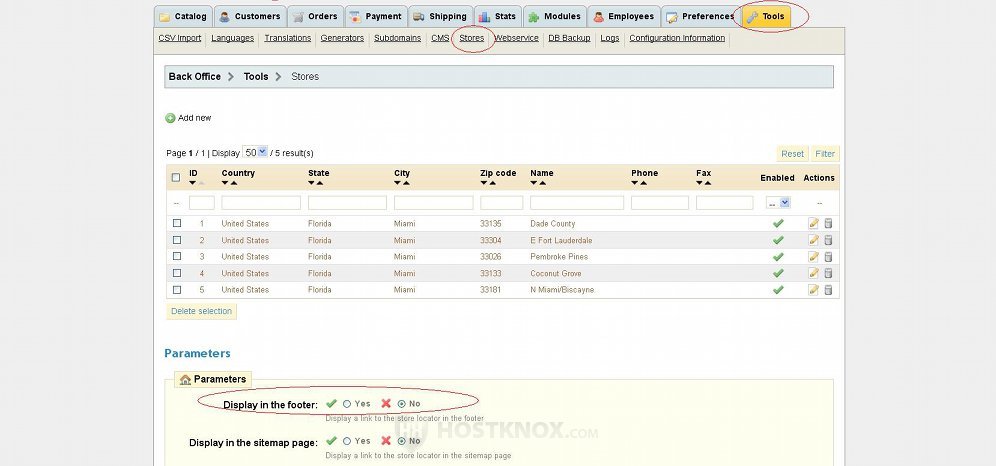Check the box for store ID 5
Screen dimensions: 996x466
coord(177,290)
